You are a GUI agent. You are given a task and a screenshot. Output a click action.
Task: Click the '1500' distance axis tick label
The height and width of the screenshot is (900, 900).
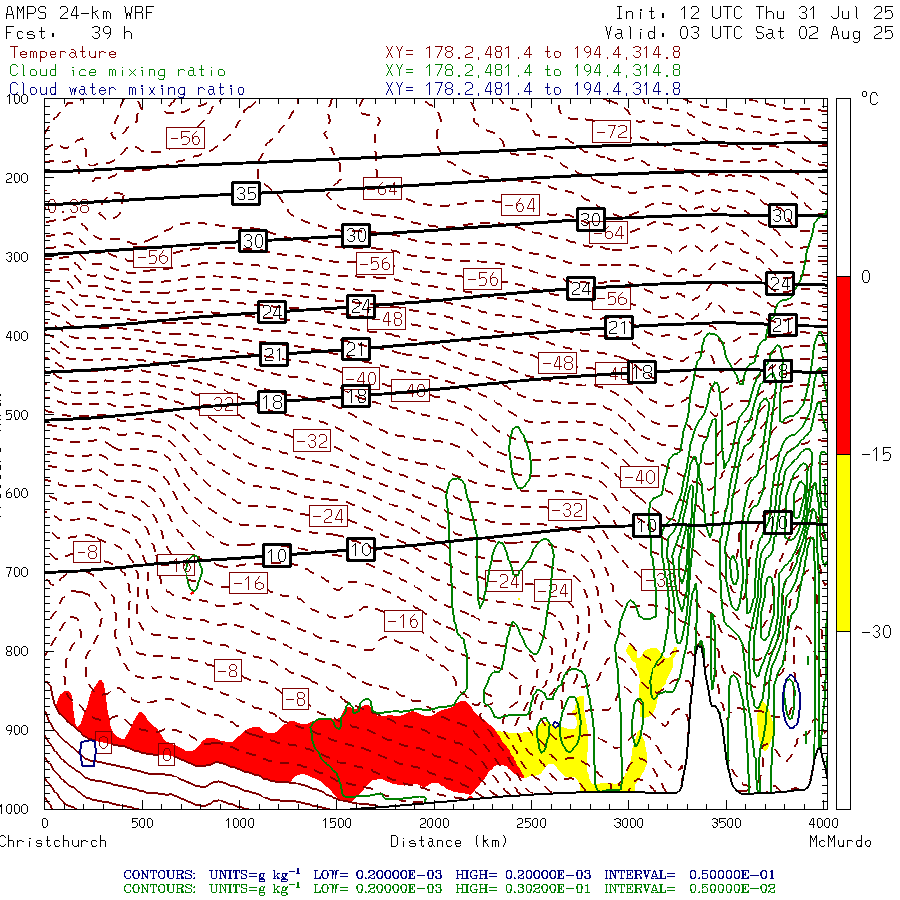[x=336, y=824]
